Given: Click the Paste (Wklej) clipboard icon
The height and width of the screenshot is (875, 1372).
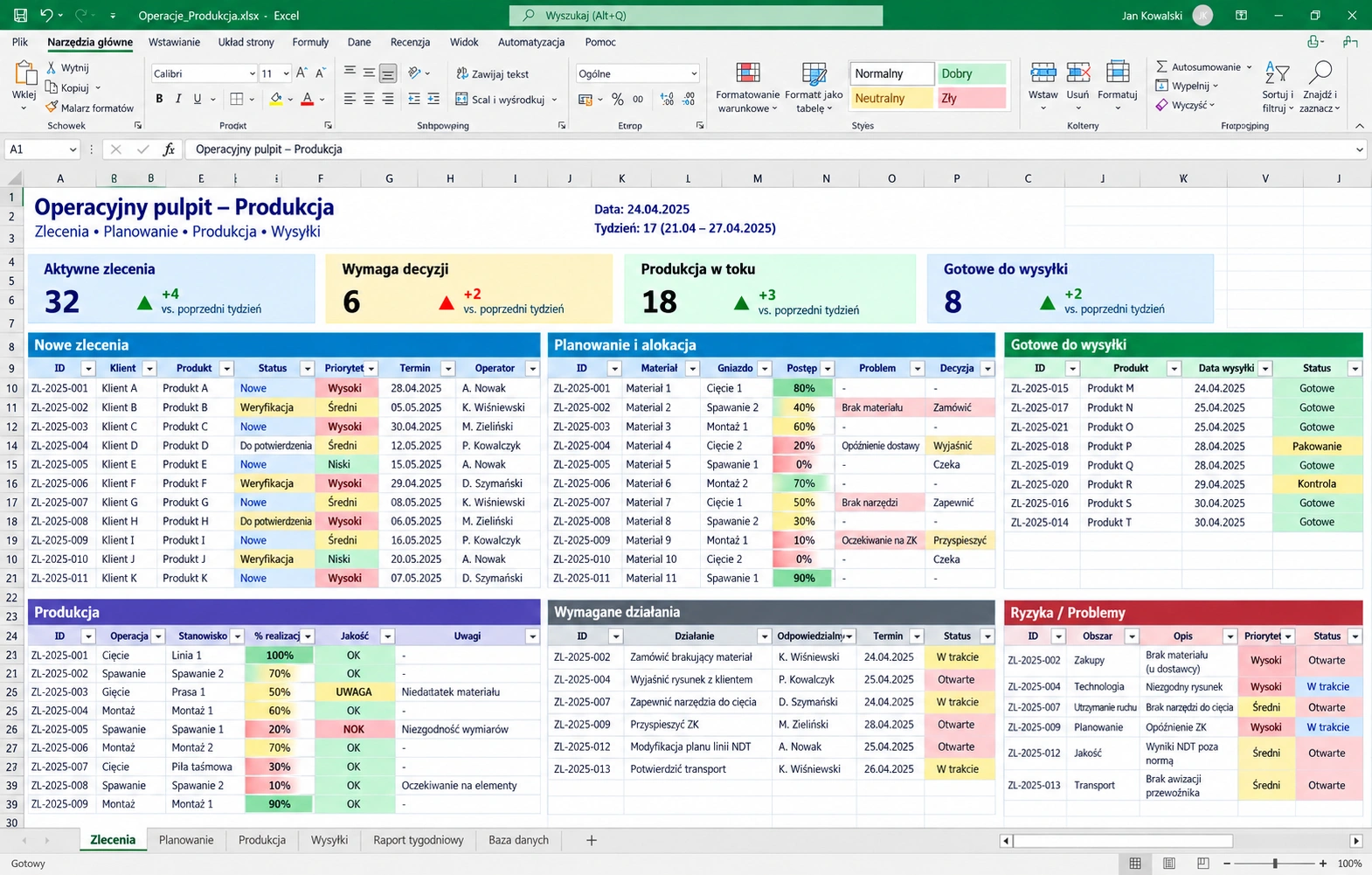Looking at the screenshot, I should click(24, 75).
